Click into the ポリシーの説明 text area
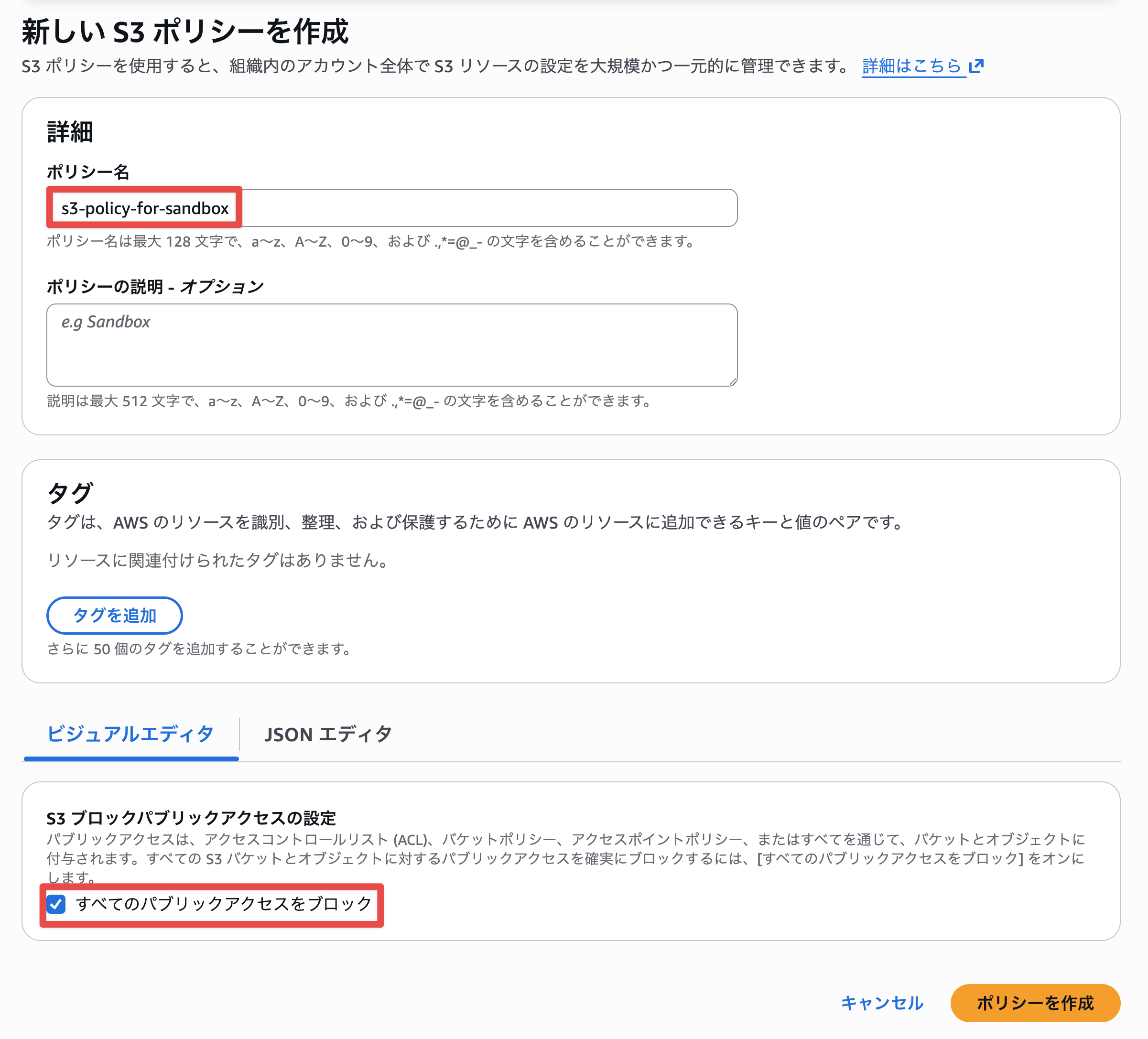This screenshot has height=1039, width=1148. coord(392,345)
